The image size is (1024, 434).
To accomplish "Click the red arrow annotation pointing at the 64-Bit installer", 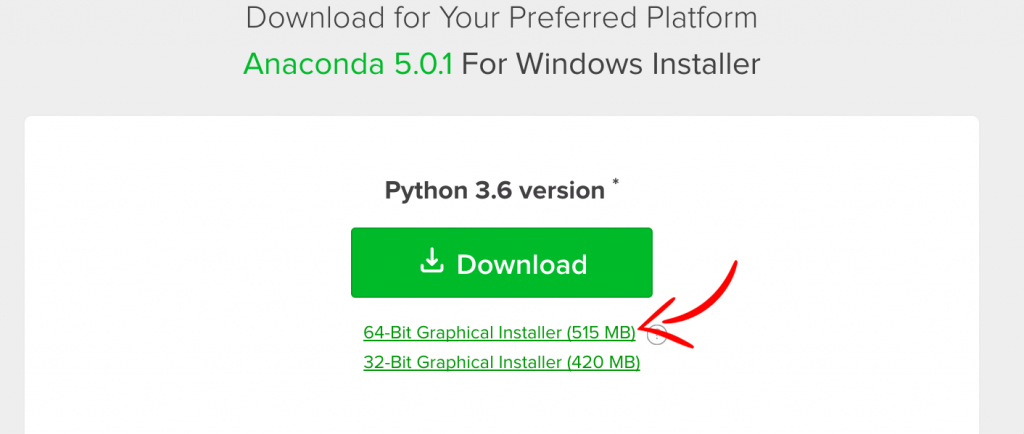I will tap(688, 306).
